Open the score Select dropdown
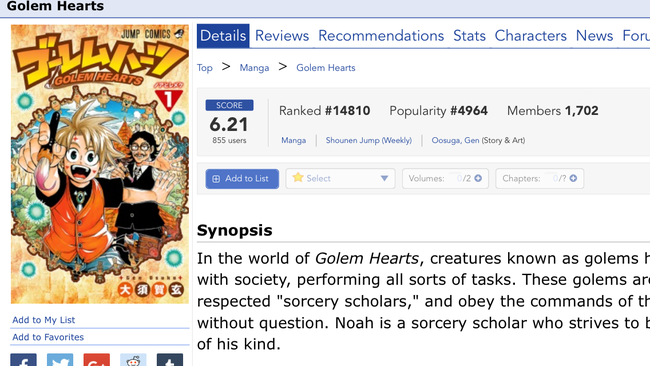Image resolution: width=650 pixels, height=366 pixels. coord(340,179)
